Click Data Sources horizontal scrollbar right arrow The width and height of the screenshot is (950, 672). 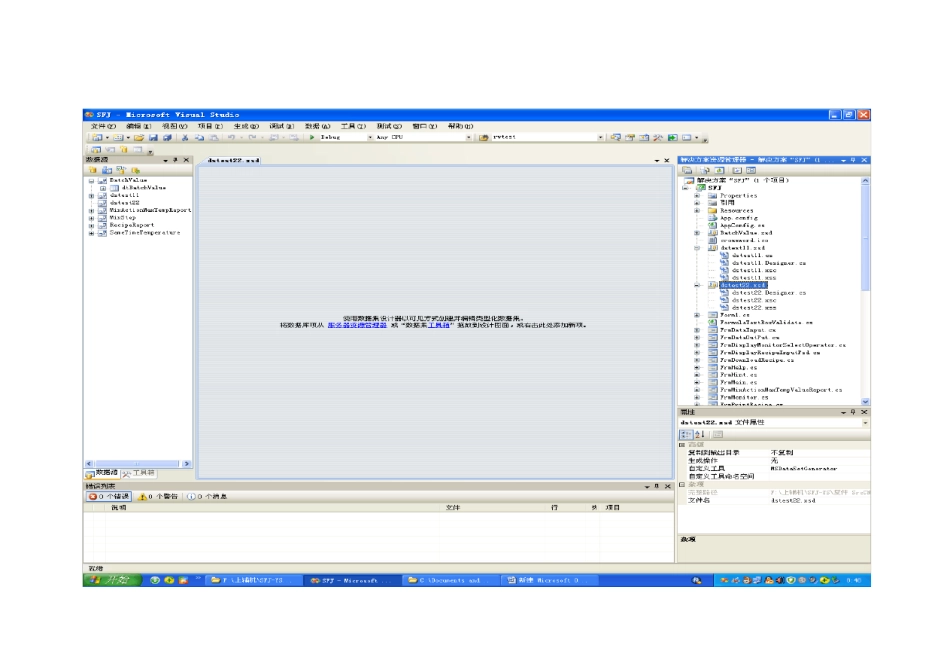[x=187, y=464]
